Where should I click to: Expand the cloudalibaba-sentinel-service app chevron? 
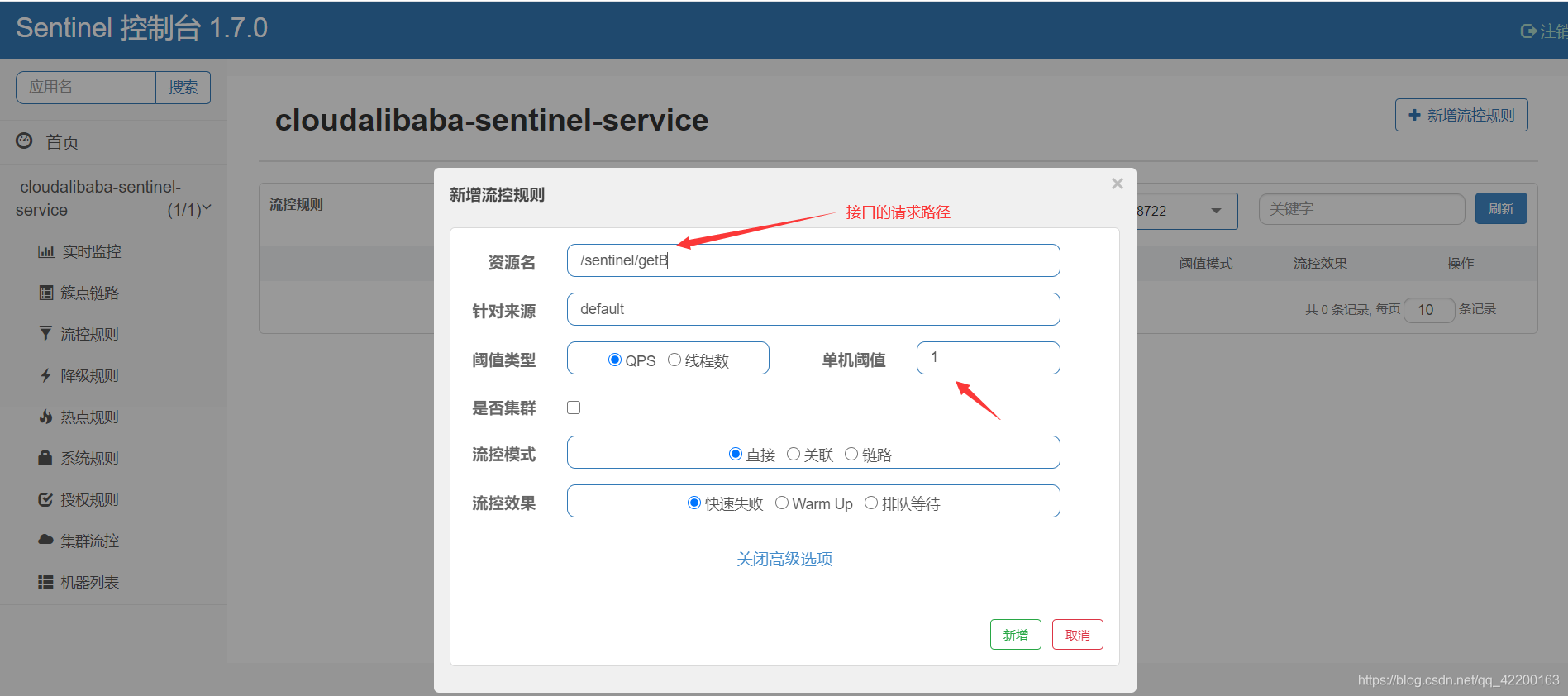tap(207, 208)
